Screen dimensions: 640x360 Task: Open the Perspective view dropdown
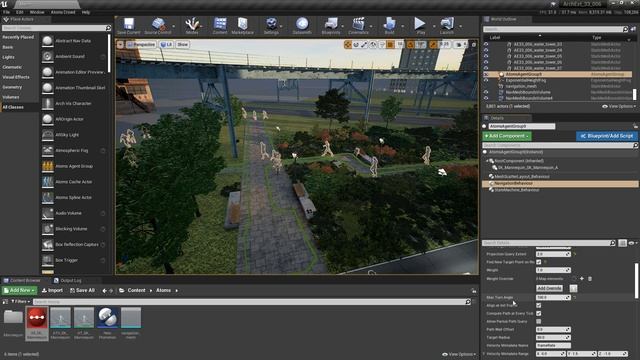[141, 44]
